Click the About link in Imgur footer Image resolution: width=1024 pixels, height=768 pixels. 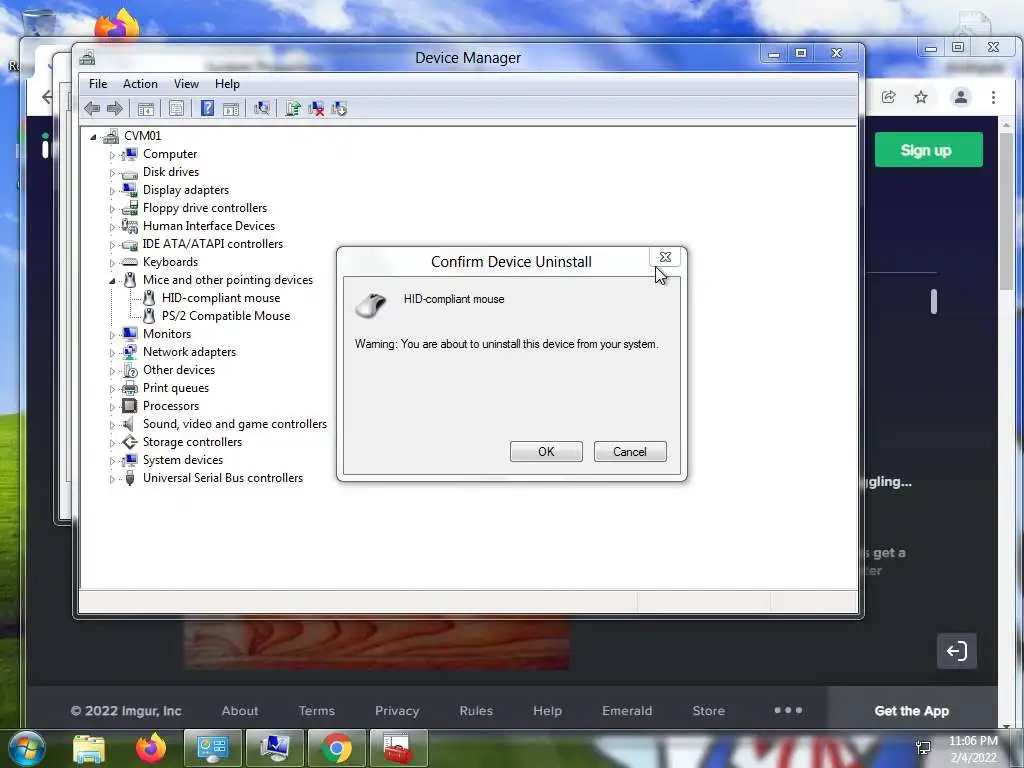(240, 711)
